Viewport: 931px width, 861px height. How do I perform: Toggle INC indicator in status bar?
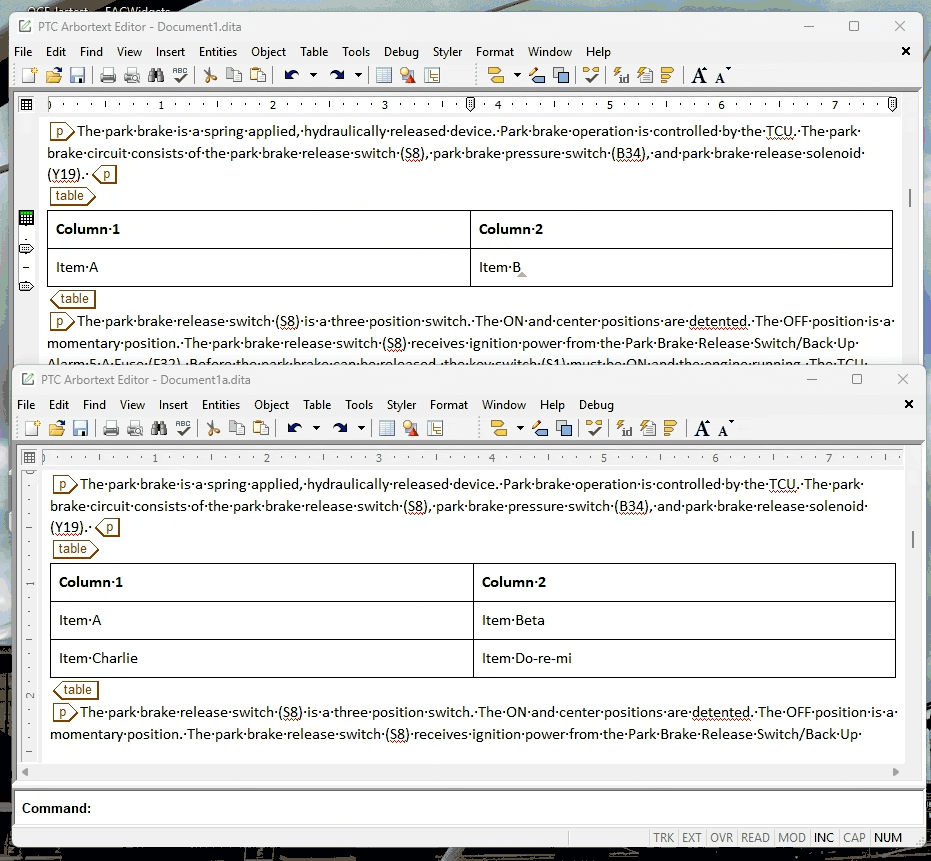(x=824, y=837)
